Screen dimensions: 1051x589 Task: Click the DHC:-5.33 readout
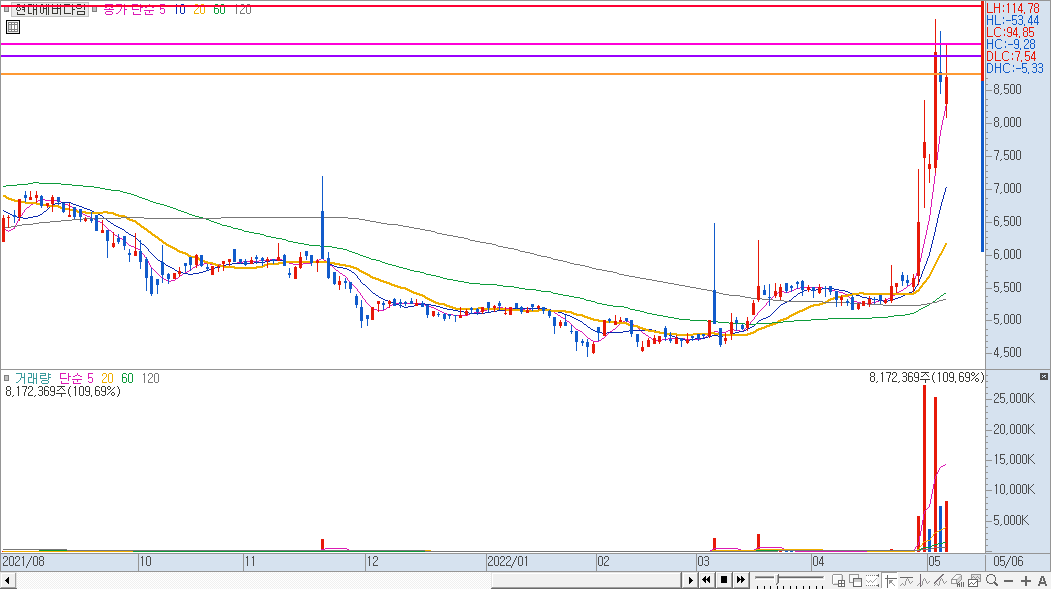(1015, 68)
